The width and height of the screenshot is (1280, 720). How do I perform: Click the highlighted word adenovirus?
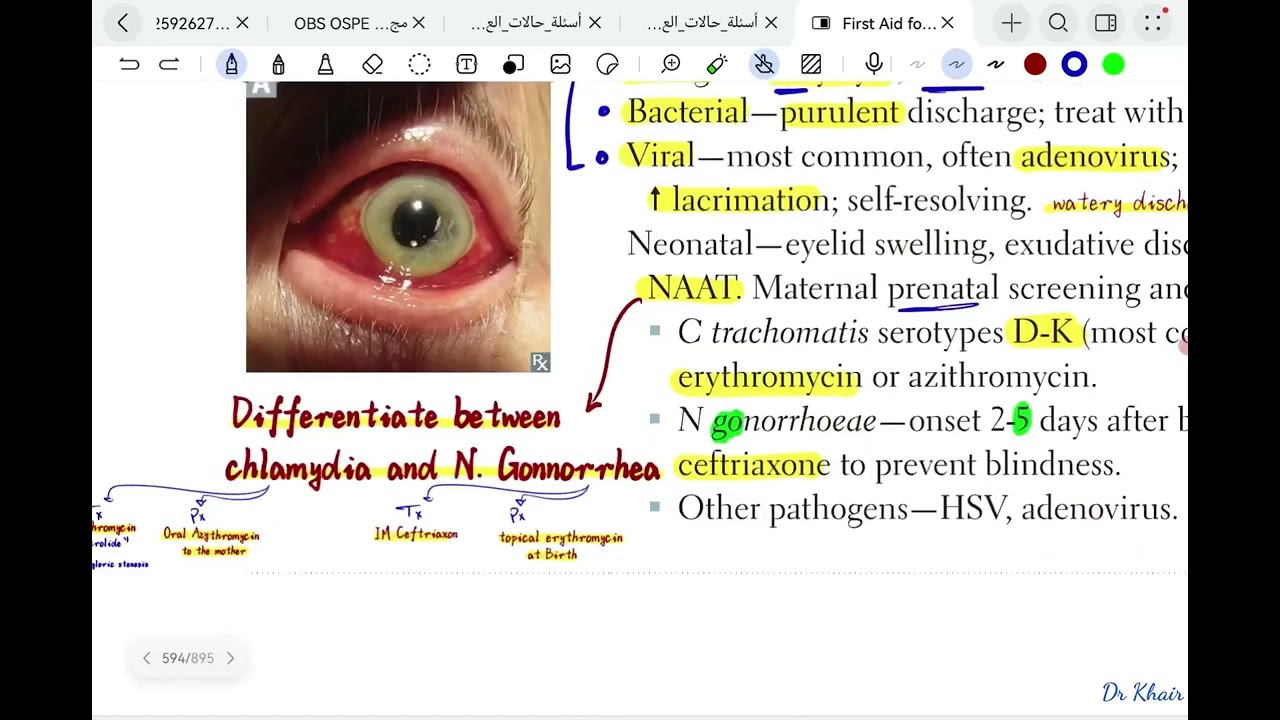(x=1094, y=157)
